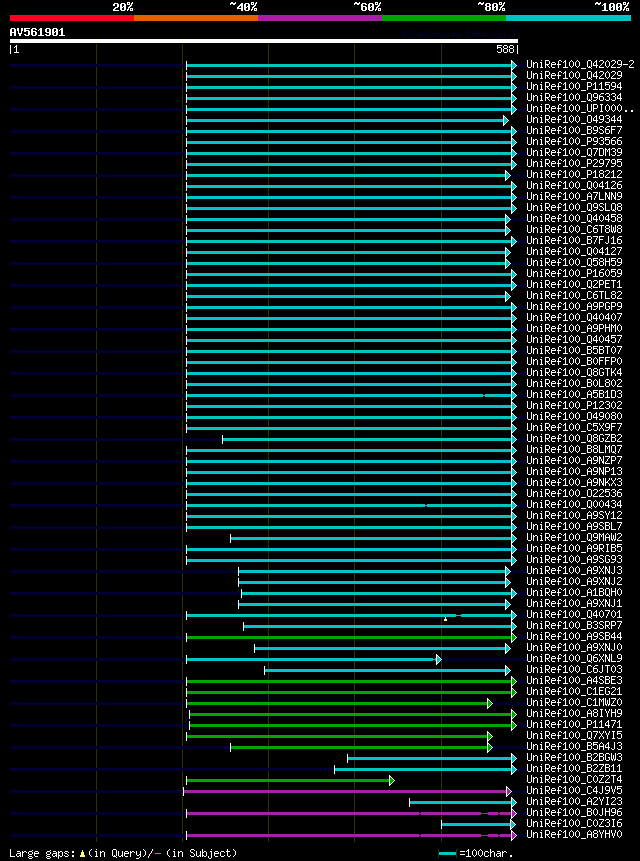Open the truncated UniRef100_UPI000.. hit
Viewport: 640px width, 861px height.
tap(580, 109)
